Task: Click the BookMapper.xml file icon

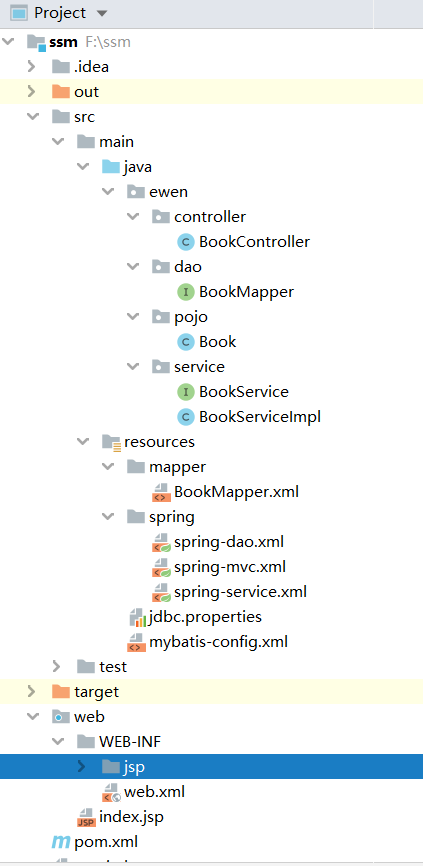Action: tap(161, 492)
